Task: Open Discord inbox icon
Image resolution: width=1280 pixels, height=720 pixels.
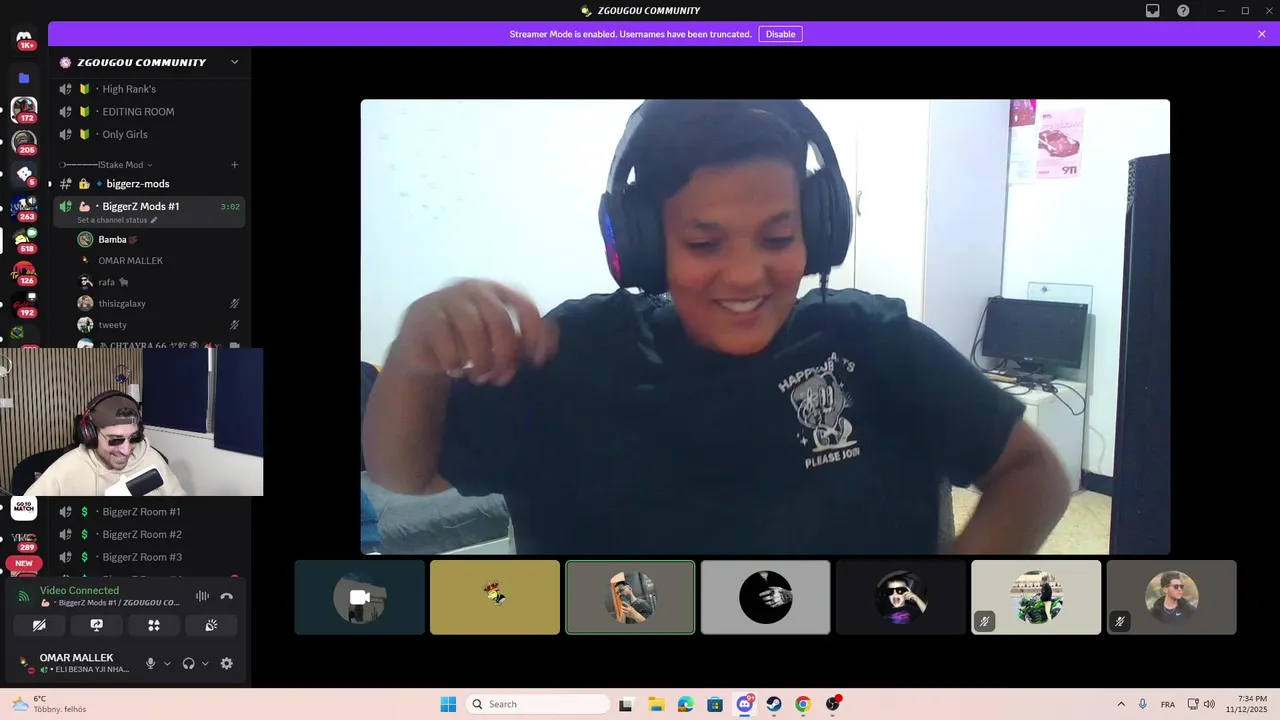Action: [x=1153, y=10]
